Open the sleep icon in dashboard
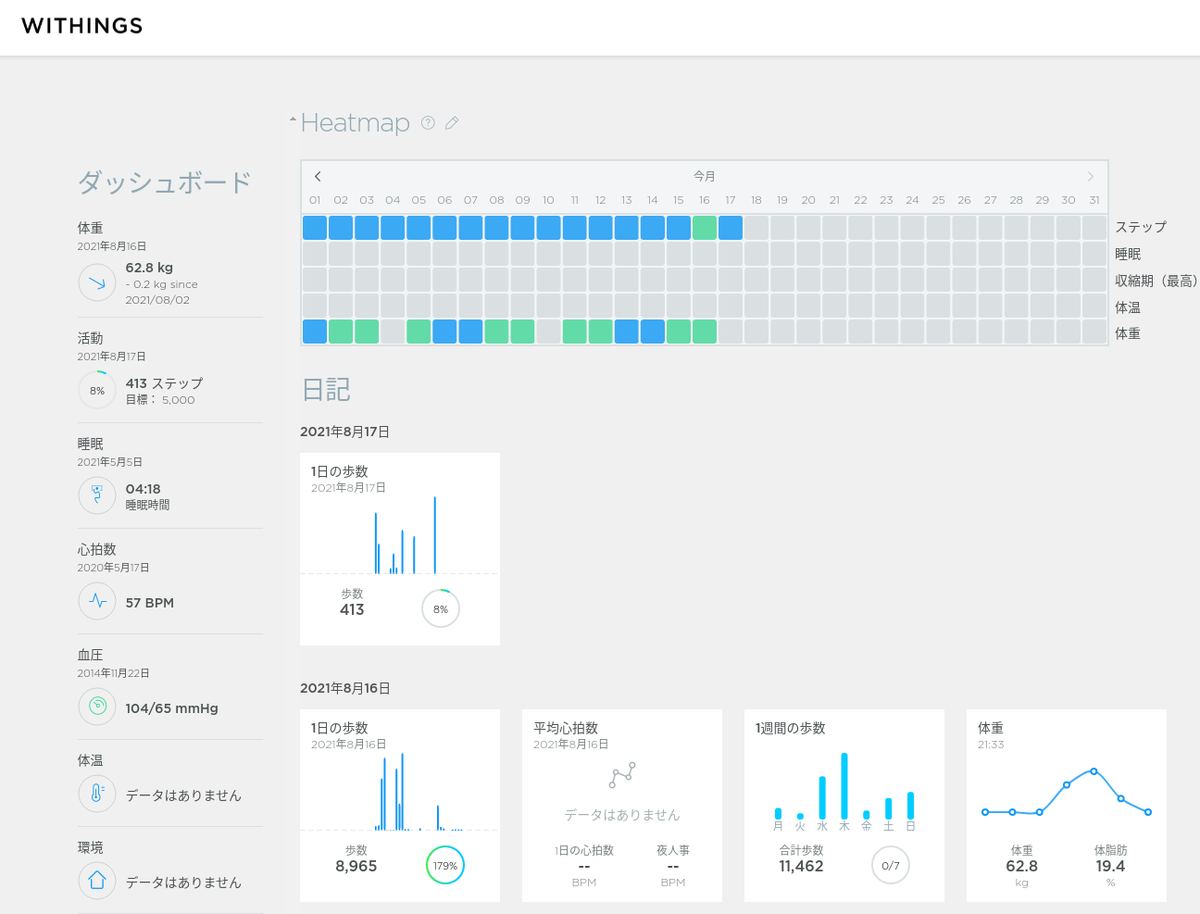This screenshot has width=1200, height=914. click(97, 496)
